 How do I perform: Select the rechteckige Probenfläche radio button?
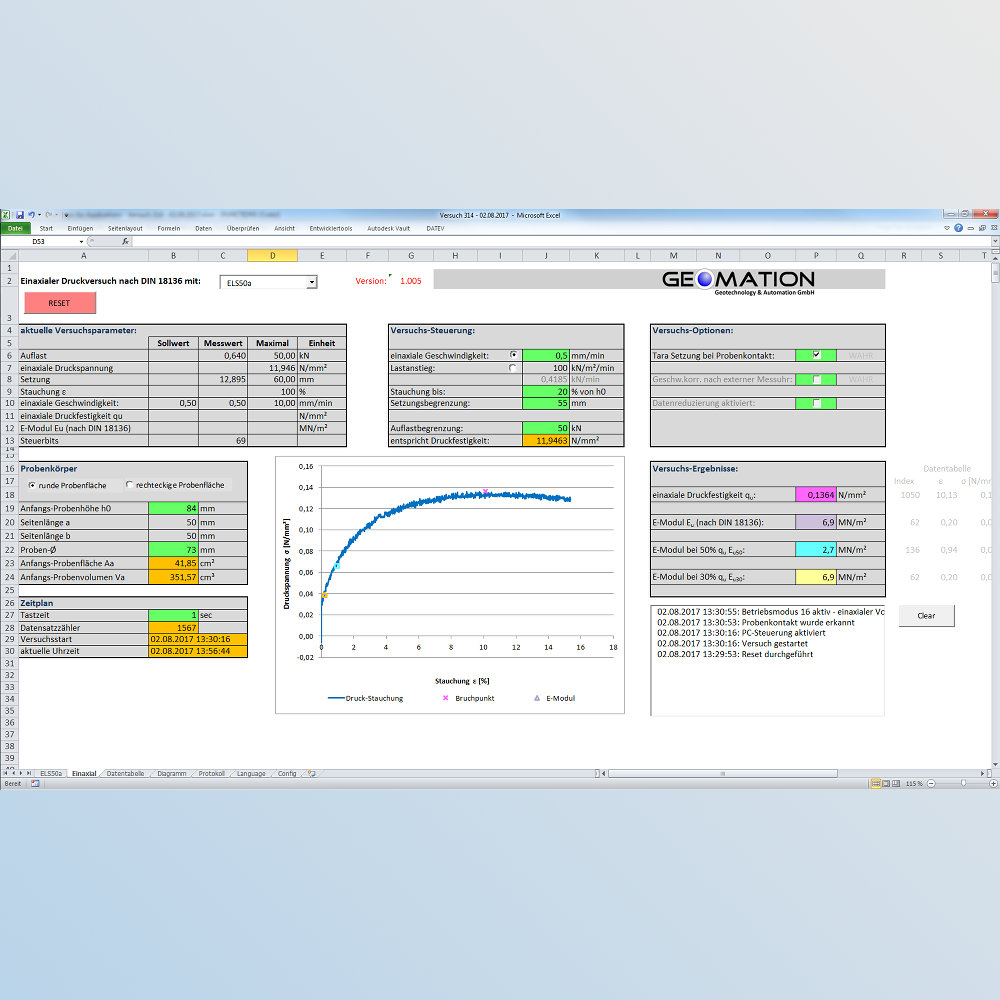[129, 485]
